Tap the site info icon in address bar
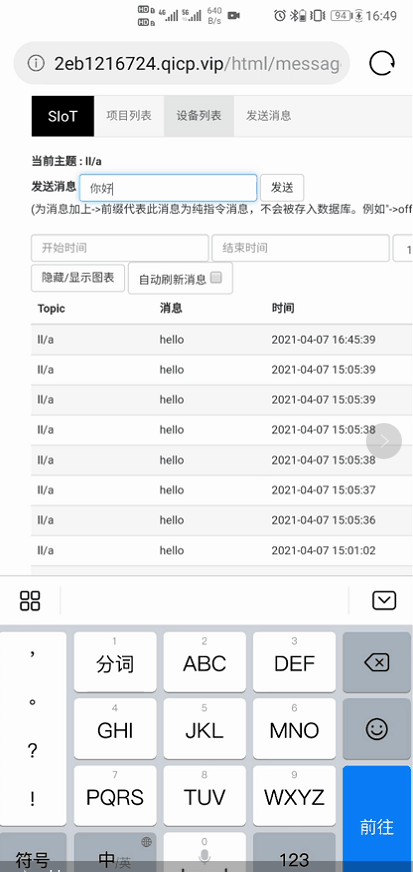 [36, 63]
